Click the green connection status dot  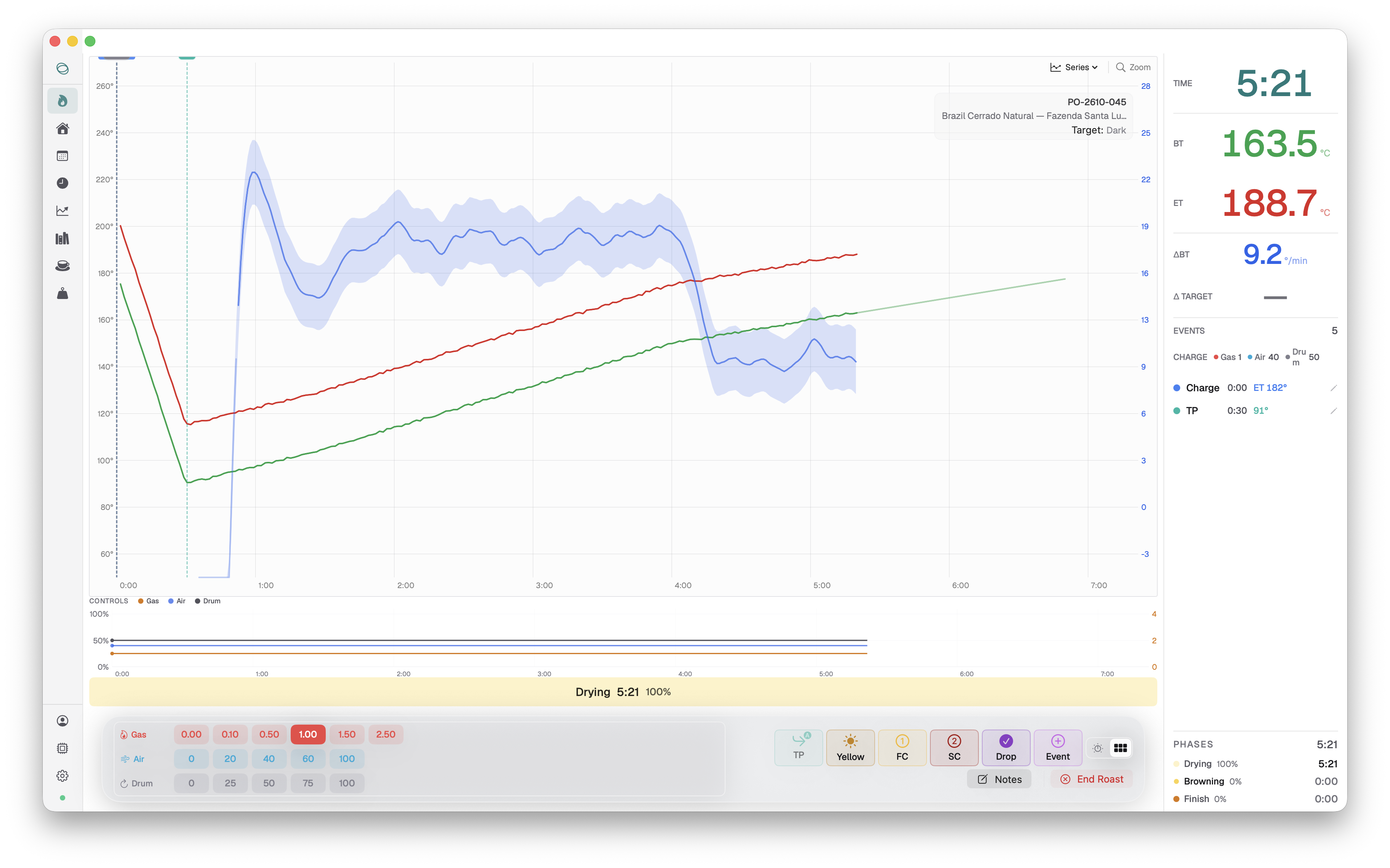point(63,797)
